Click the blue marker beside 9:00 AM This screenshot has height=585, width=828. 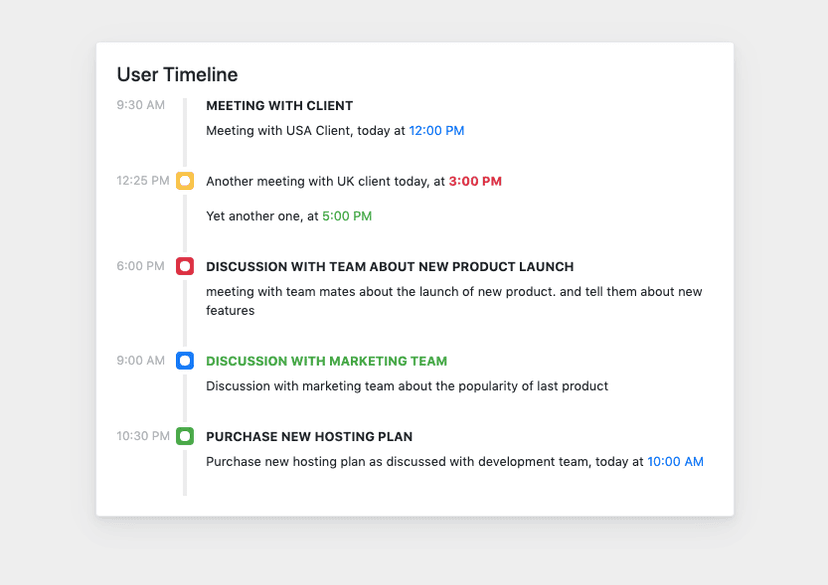point(185,361)
